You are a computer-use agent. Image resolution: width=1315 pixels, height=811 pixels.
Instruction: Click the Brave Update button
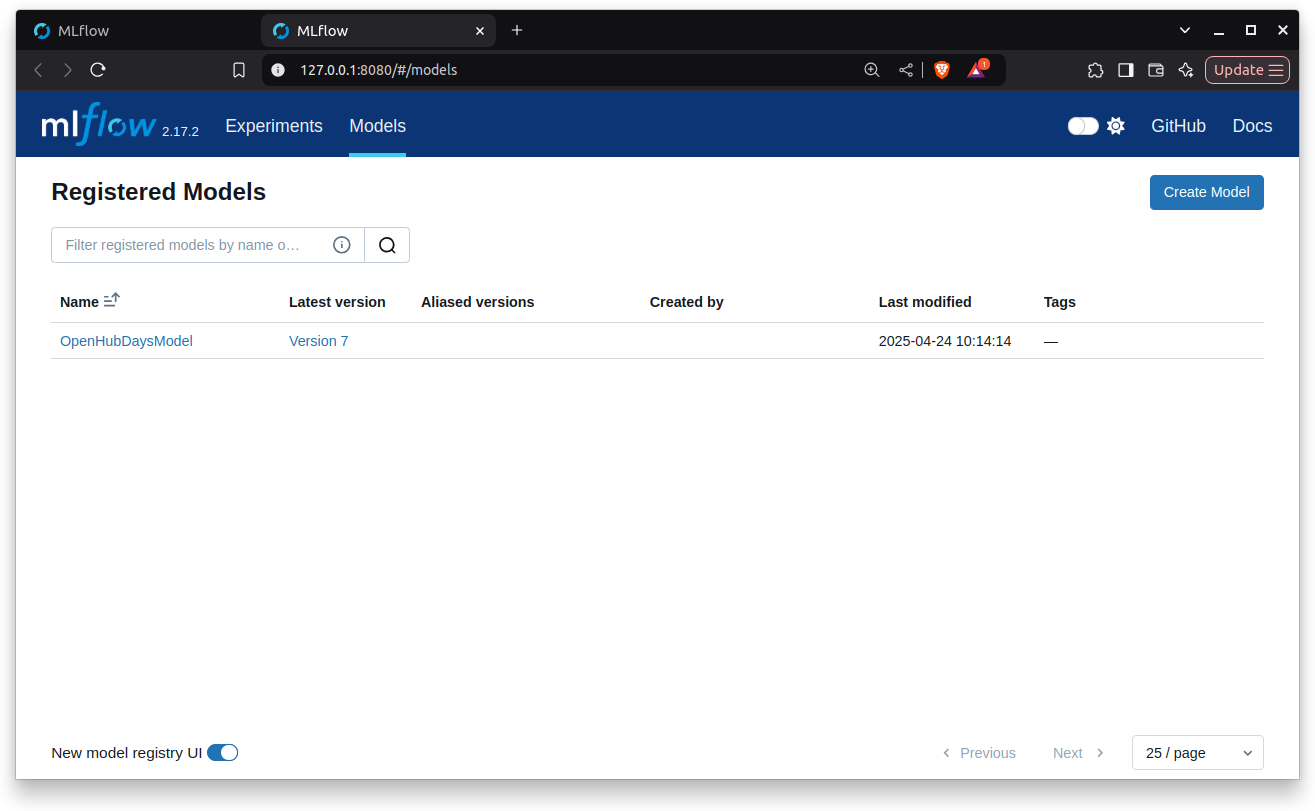tap(1247, 70)
